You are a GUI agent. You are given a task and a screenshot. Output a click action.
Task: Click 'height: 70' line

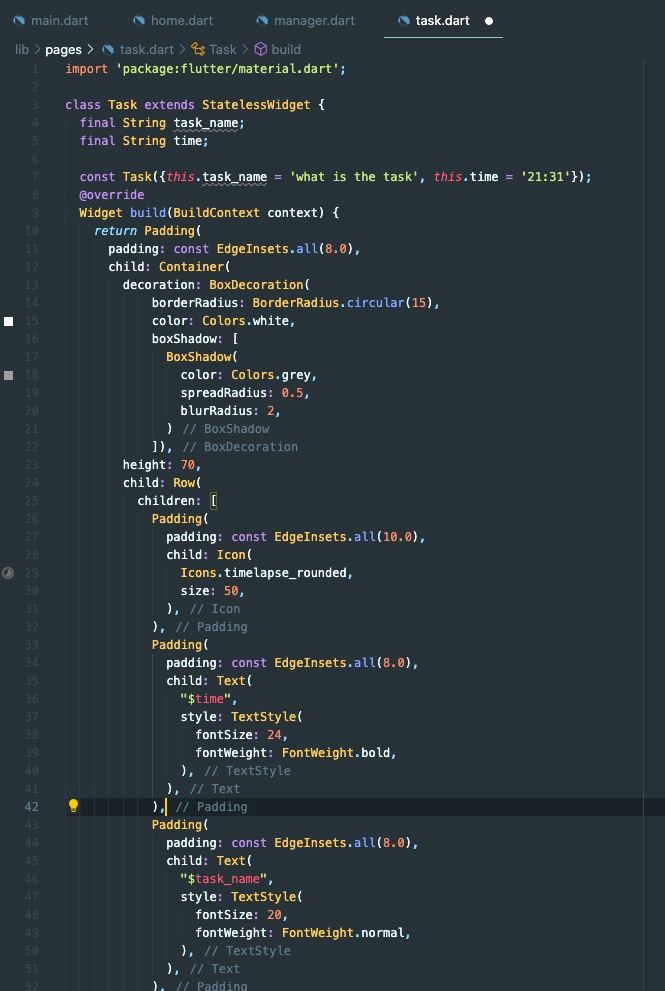[x=162, y=465]
